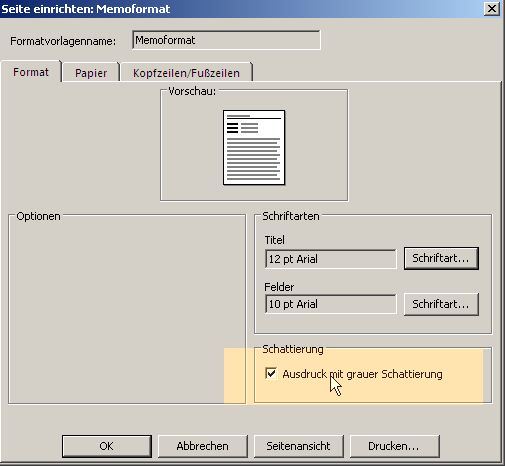Screen dimensions: 505x466
Task: Open Schriftart dialog for Titel font
Action: (x=441, y=258)
